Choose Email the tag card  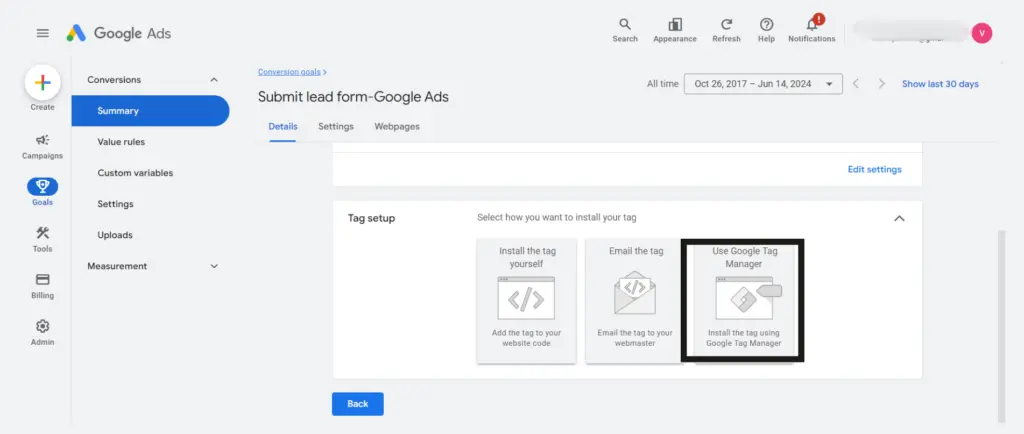[635, 300]
